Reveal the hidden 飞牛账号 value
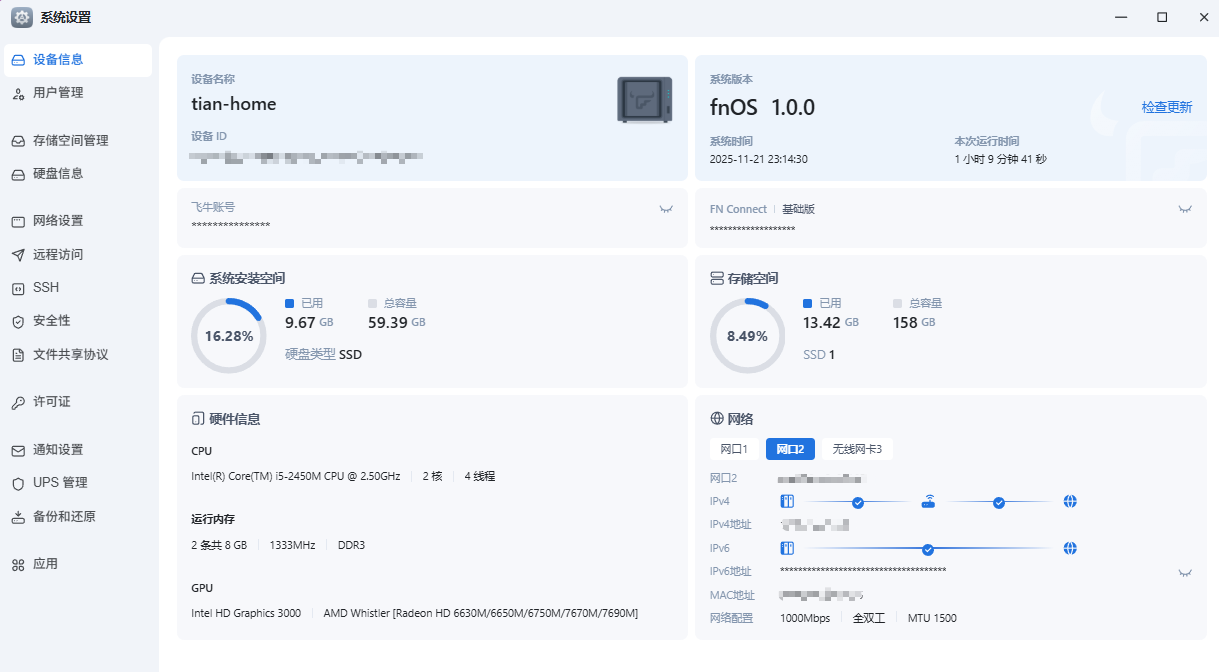 (666, 209)
